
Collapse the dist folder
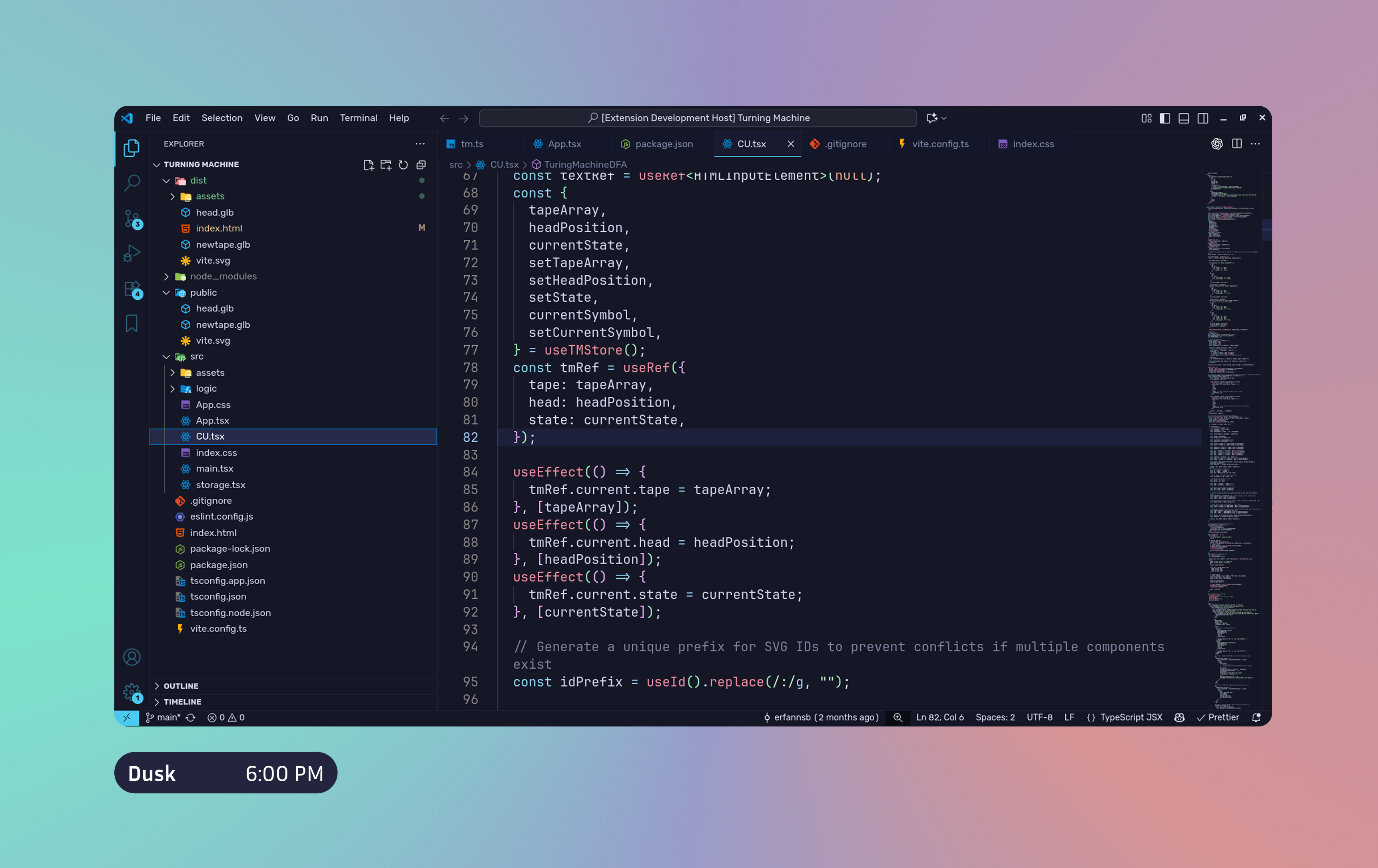coord(166,180)
